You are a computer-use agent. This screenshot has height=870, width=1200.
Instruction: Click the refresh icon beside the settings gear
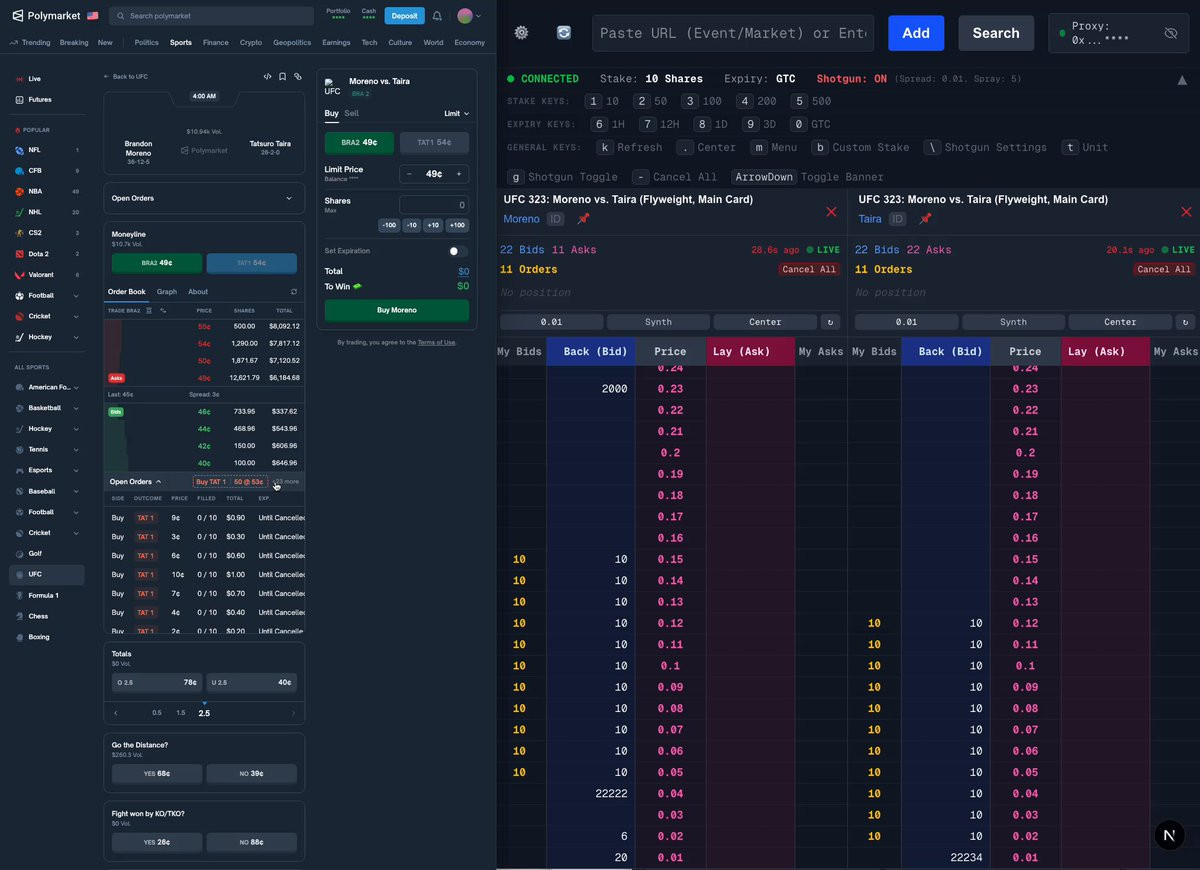pyautogui.click(x=564, y=33)
